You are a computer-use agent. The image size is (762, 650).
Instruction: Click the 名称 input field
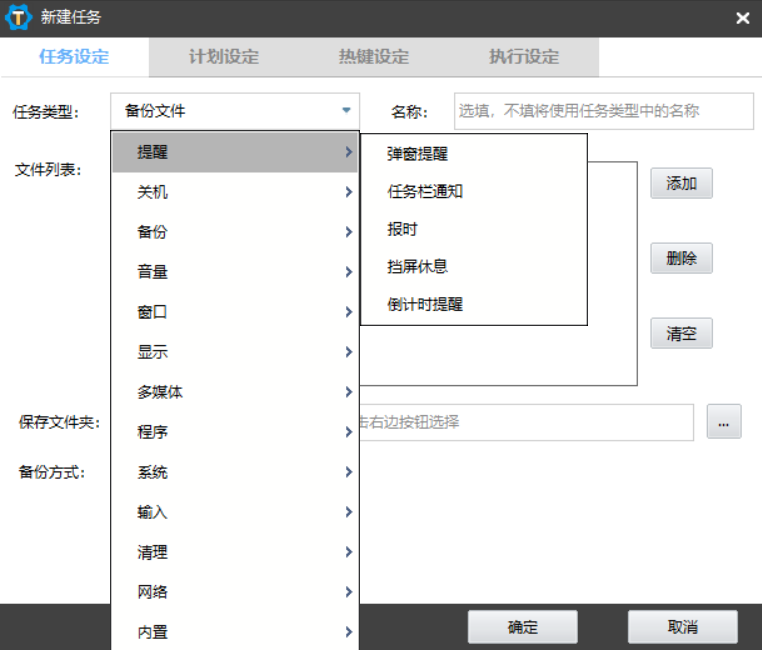coord(603,111)
